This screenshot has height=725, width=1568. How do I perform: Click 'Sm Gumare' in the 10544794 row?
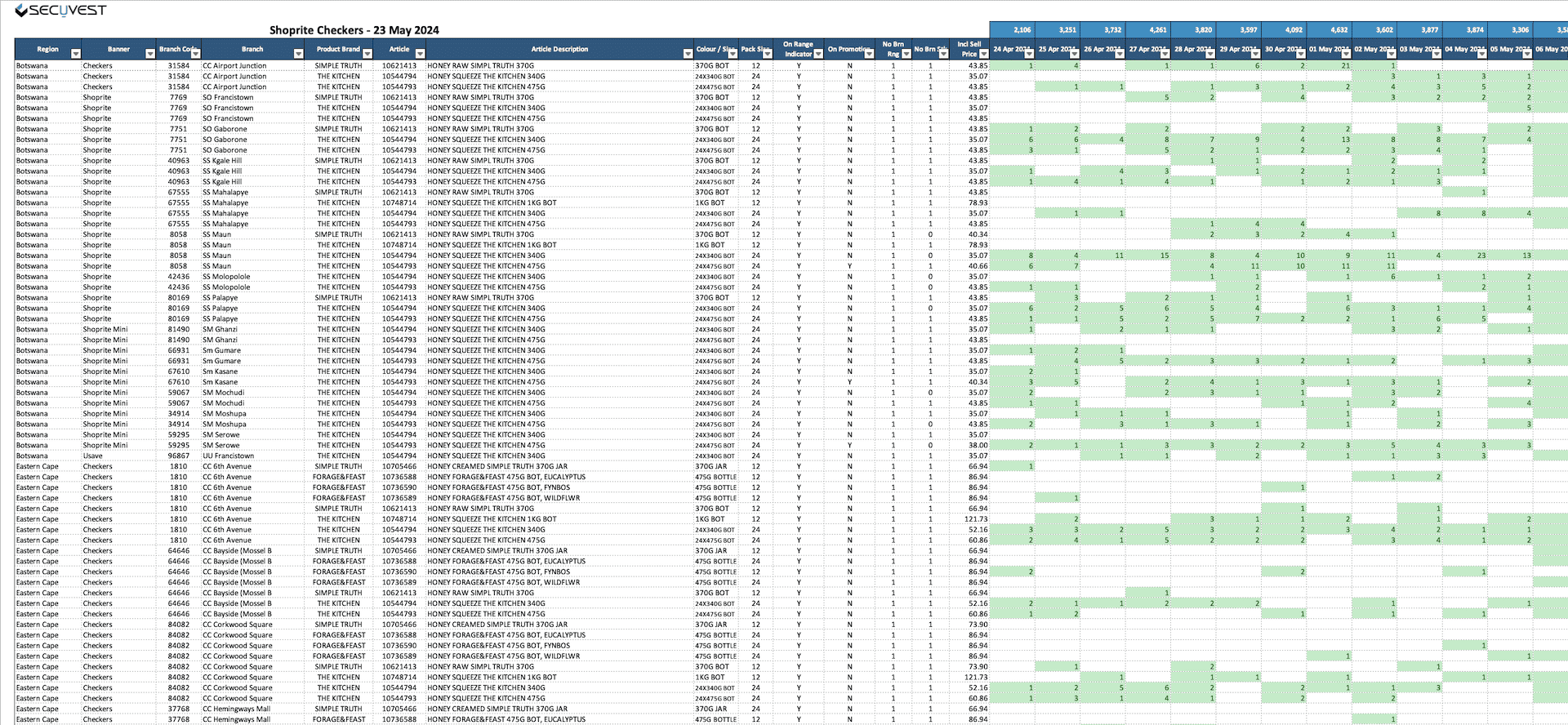pyautogui.click(x=222, y=351)
